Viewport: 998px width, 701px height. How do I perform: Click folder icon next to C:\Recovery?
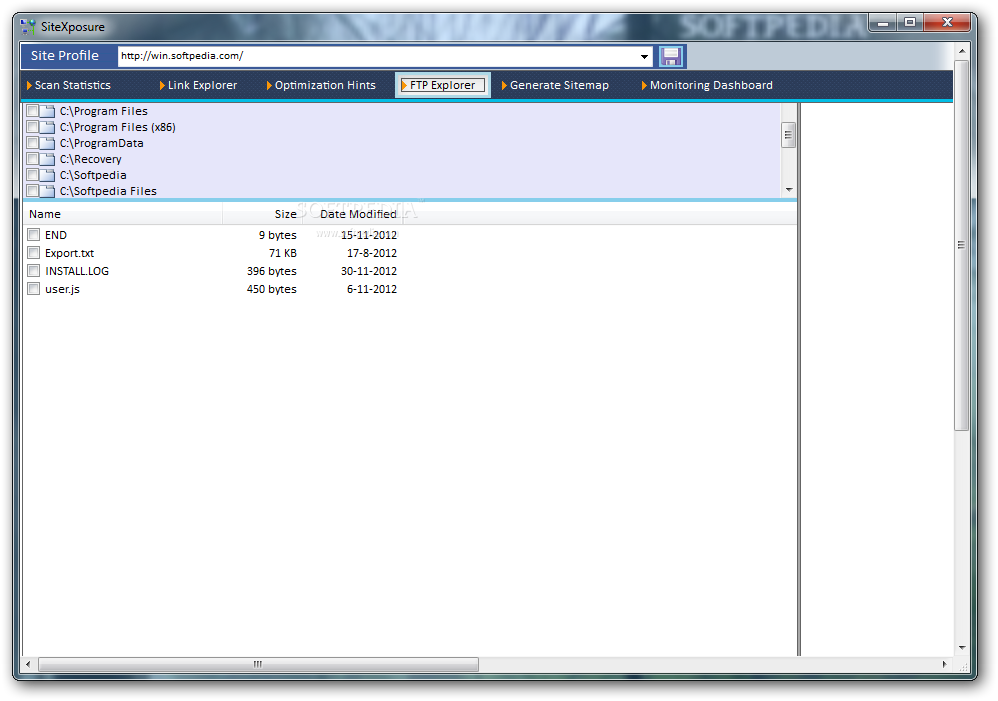coord(48,159)
